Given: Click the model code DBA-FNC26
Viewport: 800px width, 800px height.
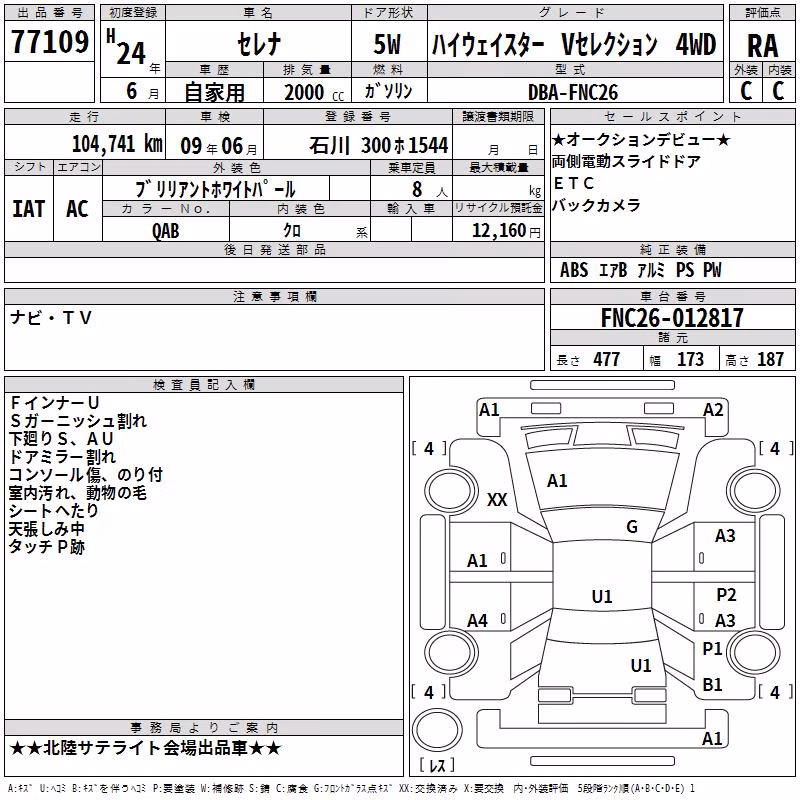Looking at the screenshot, I should (573, 92).
